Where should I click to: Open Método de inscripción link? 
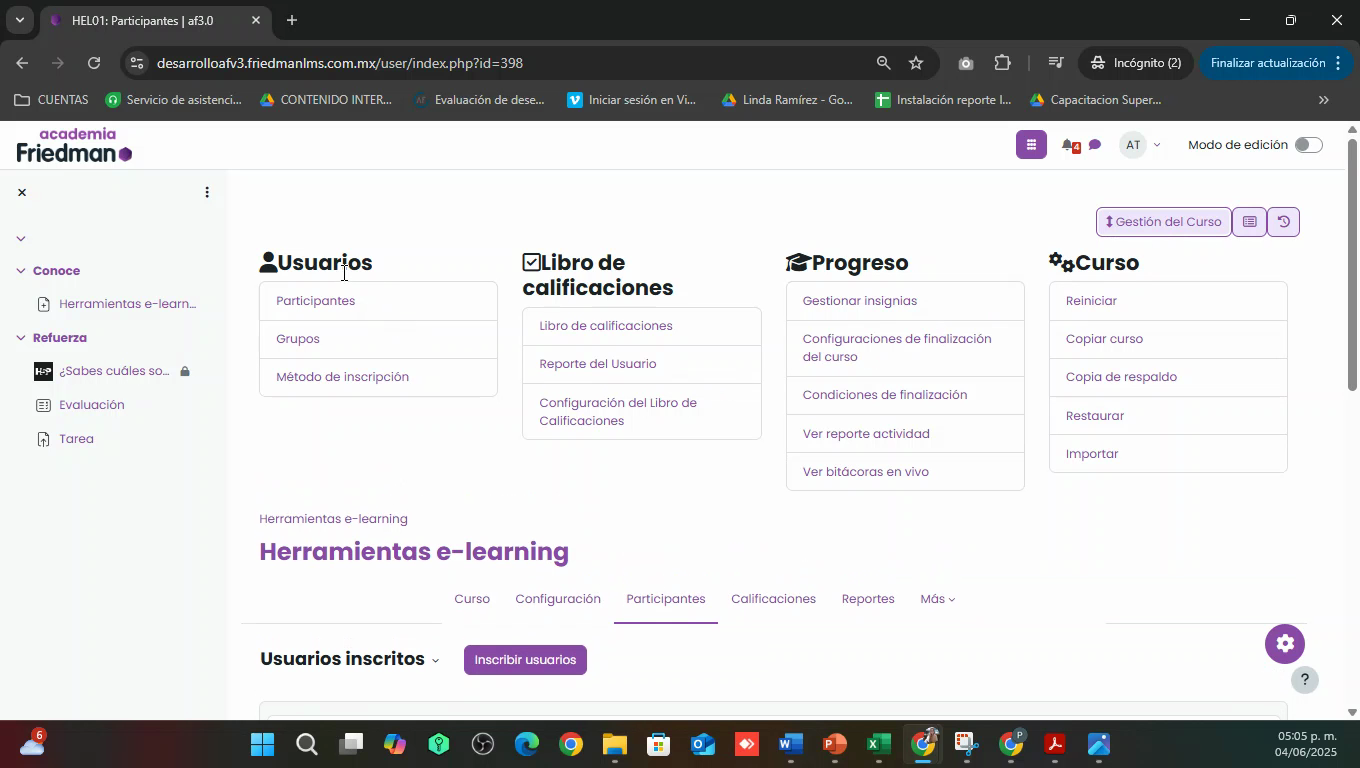342,377
